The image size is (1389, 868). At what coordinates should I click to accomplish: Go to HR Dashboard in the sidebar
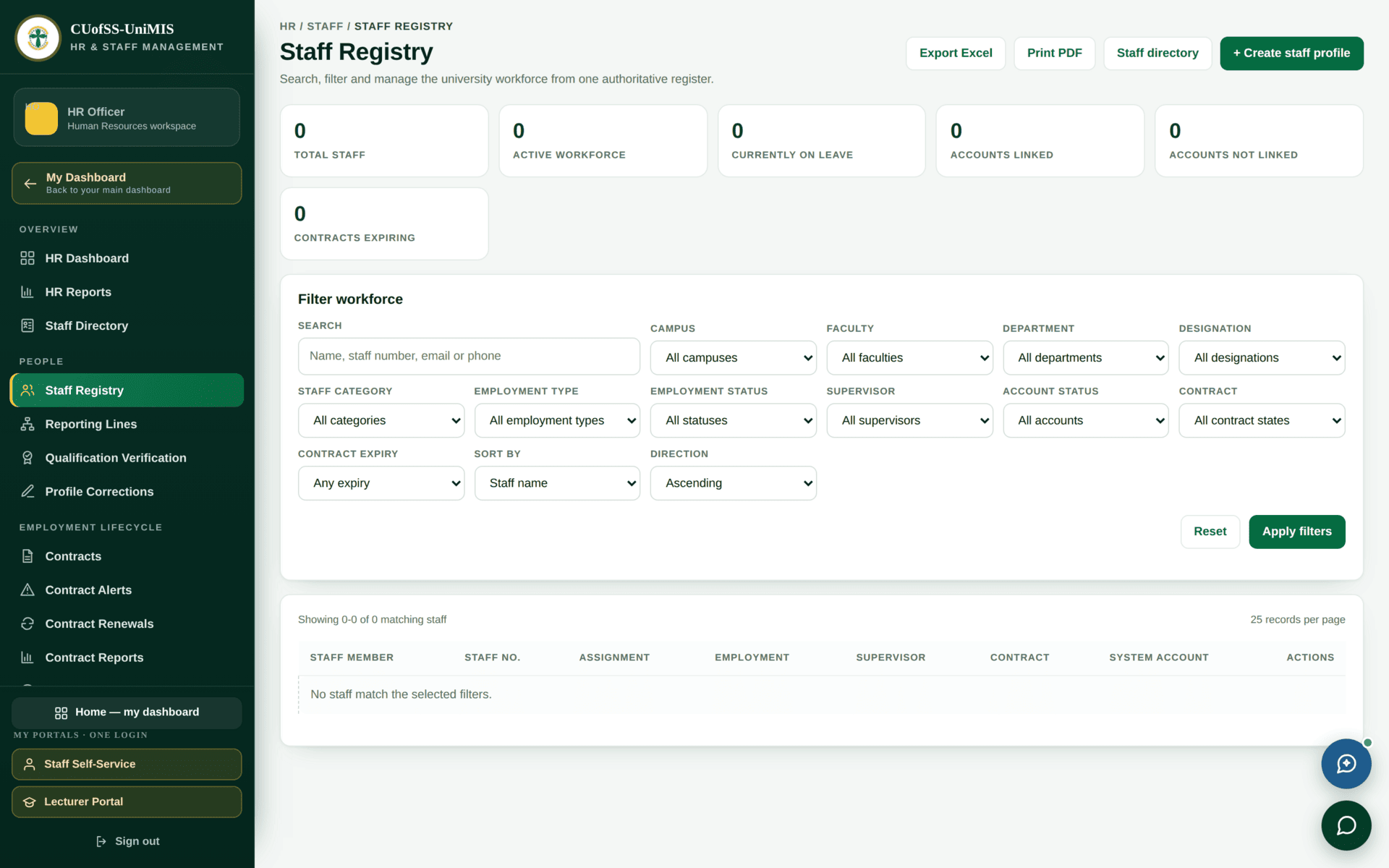127,258
